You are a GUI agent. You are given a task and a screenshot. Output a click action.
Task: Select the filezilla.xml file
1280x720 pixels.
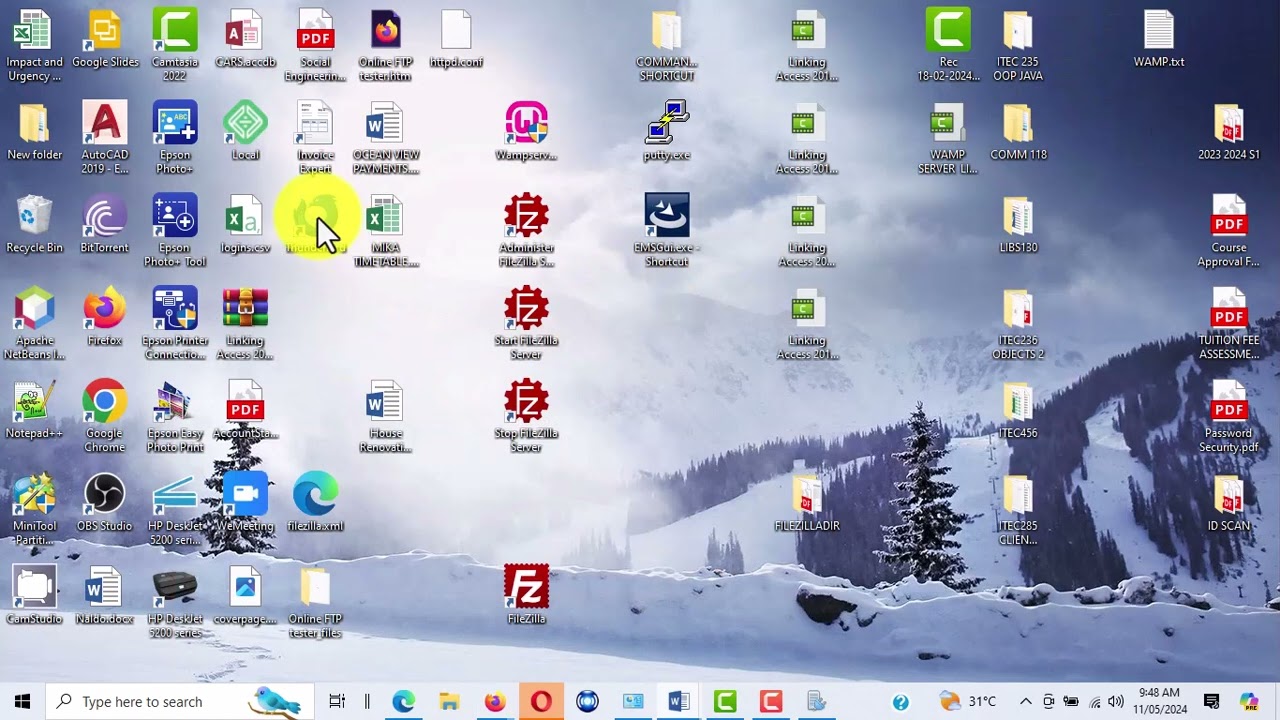pos(315,504)
